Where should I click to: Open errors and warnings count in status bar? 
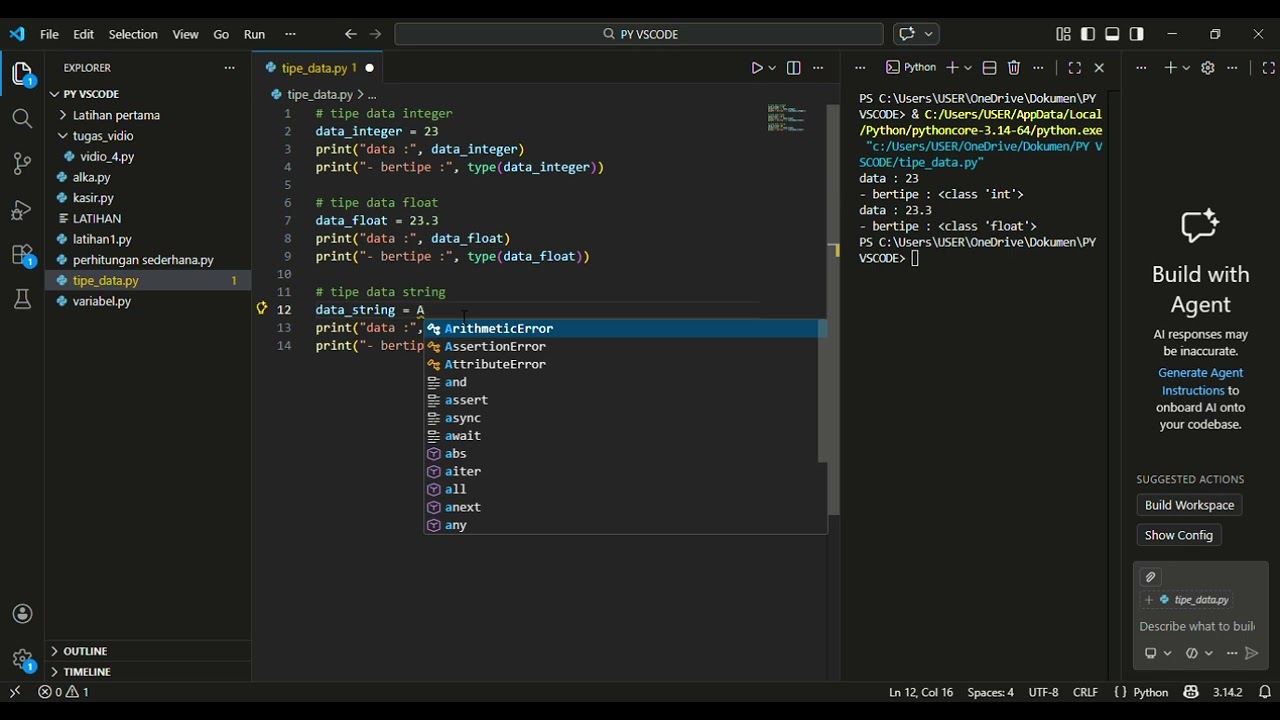[x=64, y=692]
